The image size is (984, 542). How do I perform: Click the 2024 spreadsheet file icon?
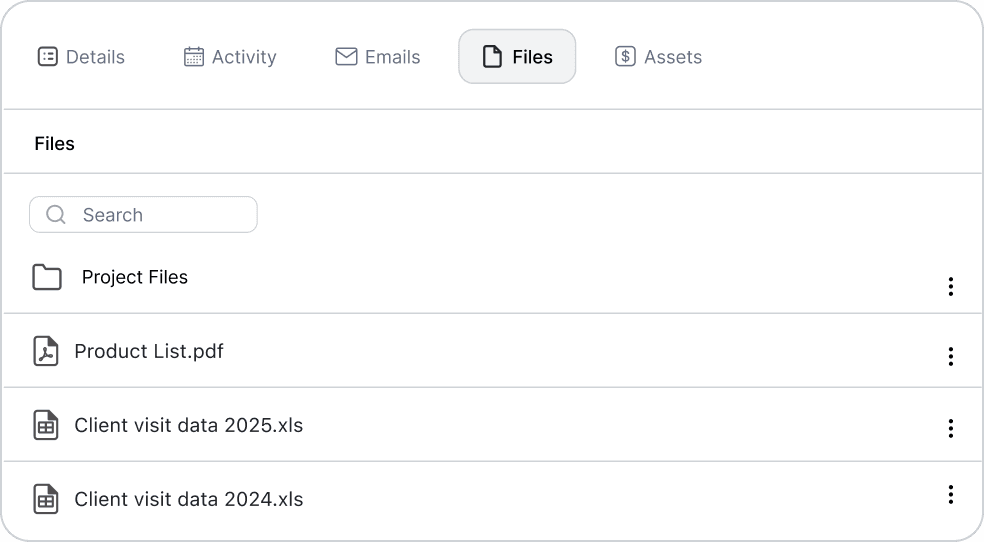46,499
